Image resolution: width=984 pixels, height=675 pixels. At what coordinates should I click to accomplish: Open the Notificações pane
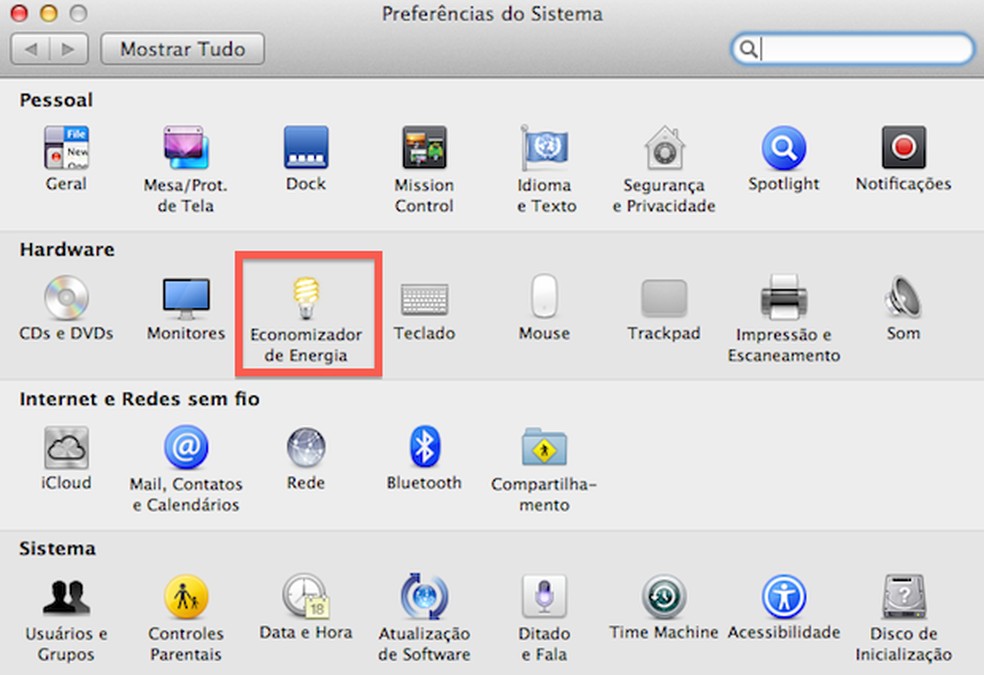(902, 150)
